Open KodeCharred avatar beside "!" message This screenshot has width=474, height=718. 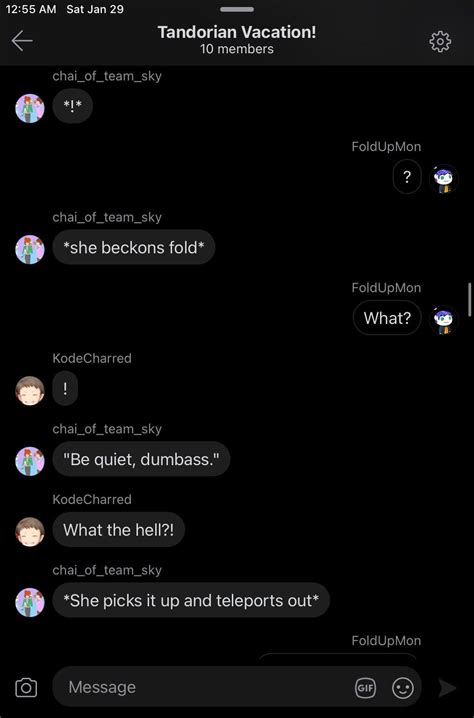point(30,391)
